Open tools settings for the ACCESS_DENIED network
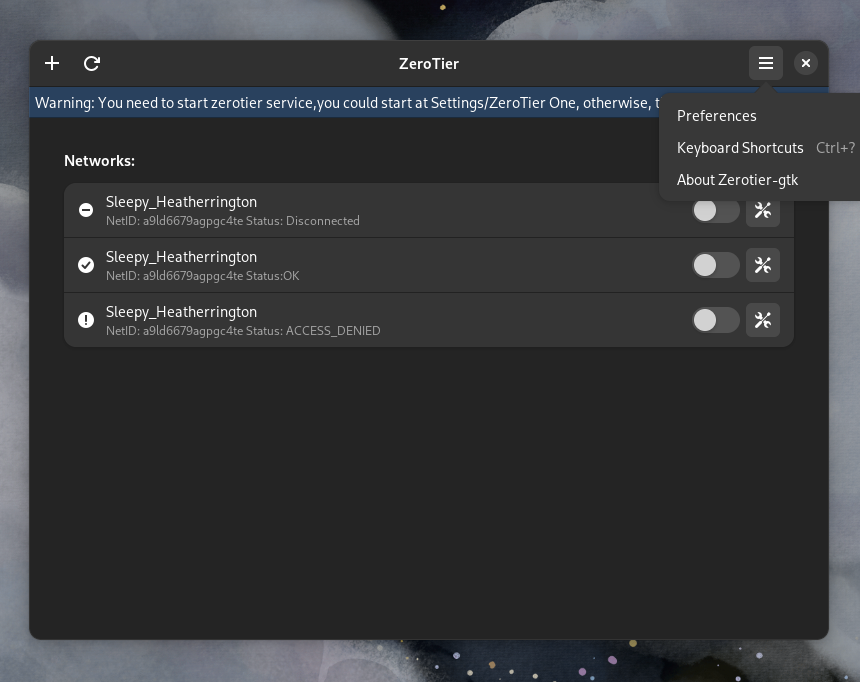This screenshot has width=860, height=682. click(763, 320)
